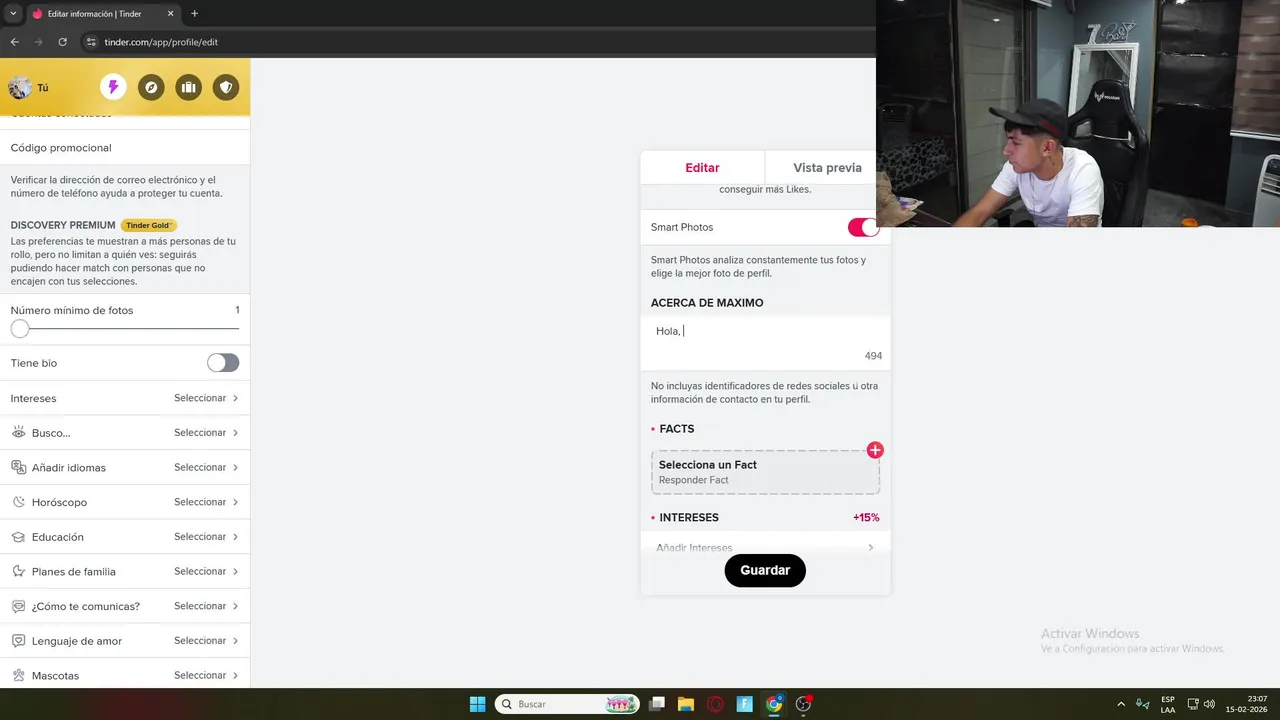Click the purple Boost lightning icon

pyautogui.click(x=113, y=88)
